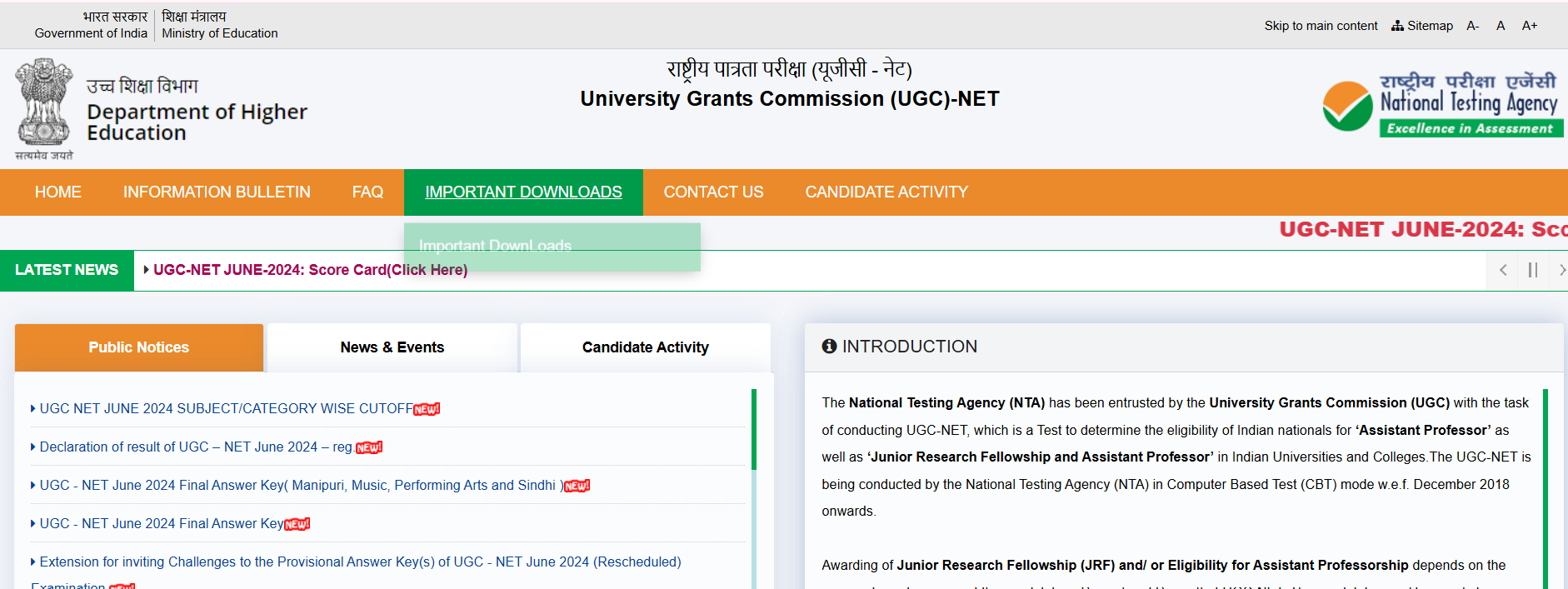Viewport: 1568px width, 589px height.
Task: Go to the HOME menu item
Action: point(58,192)
